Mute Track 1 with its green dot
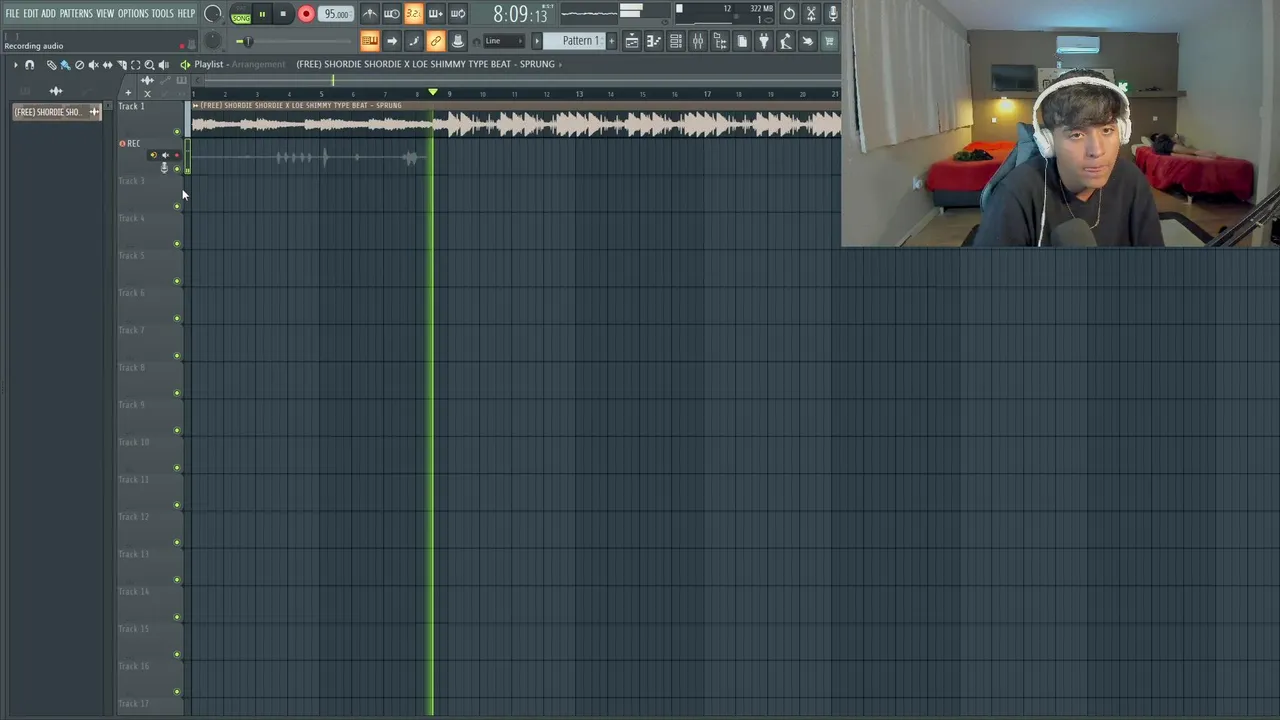The height and width of the screenshot is (720, 1280). coord(178,131)
